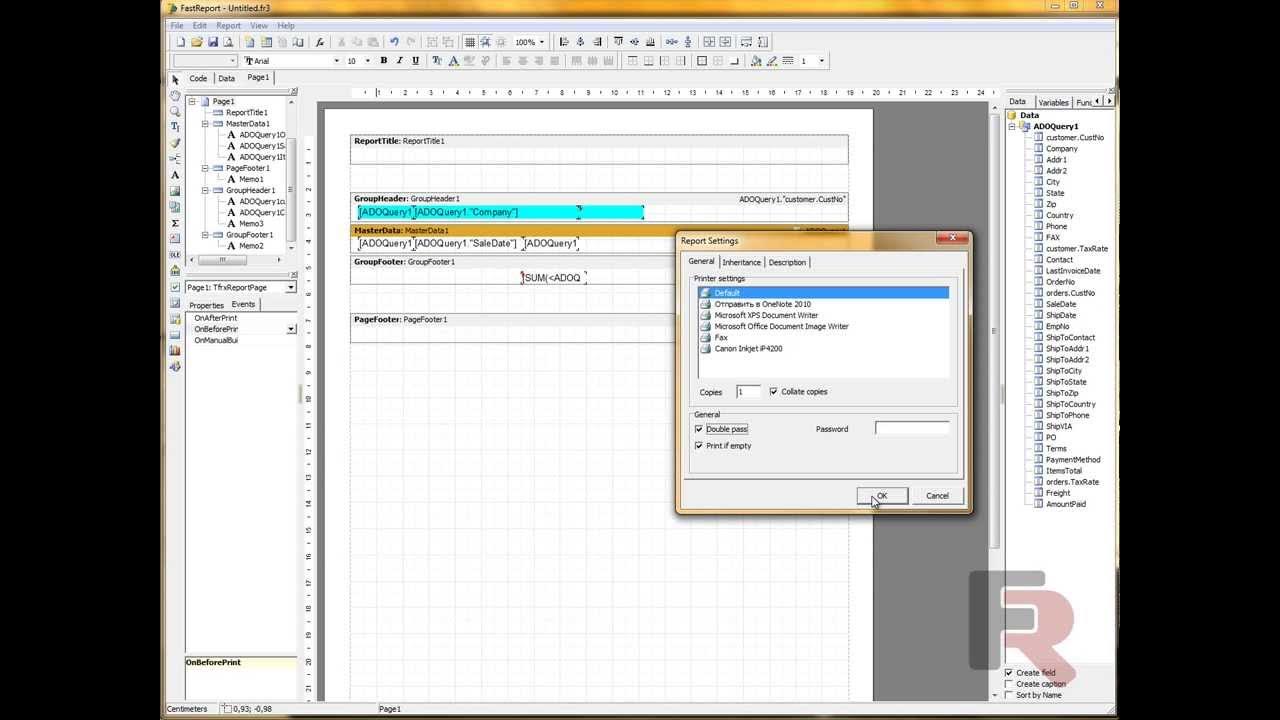
Task: Switch to the Inheritance tab
Action: coord(741,262)
